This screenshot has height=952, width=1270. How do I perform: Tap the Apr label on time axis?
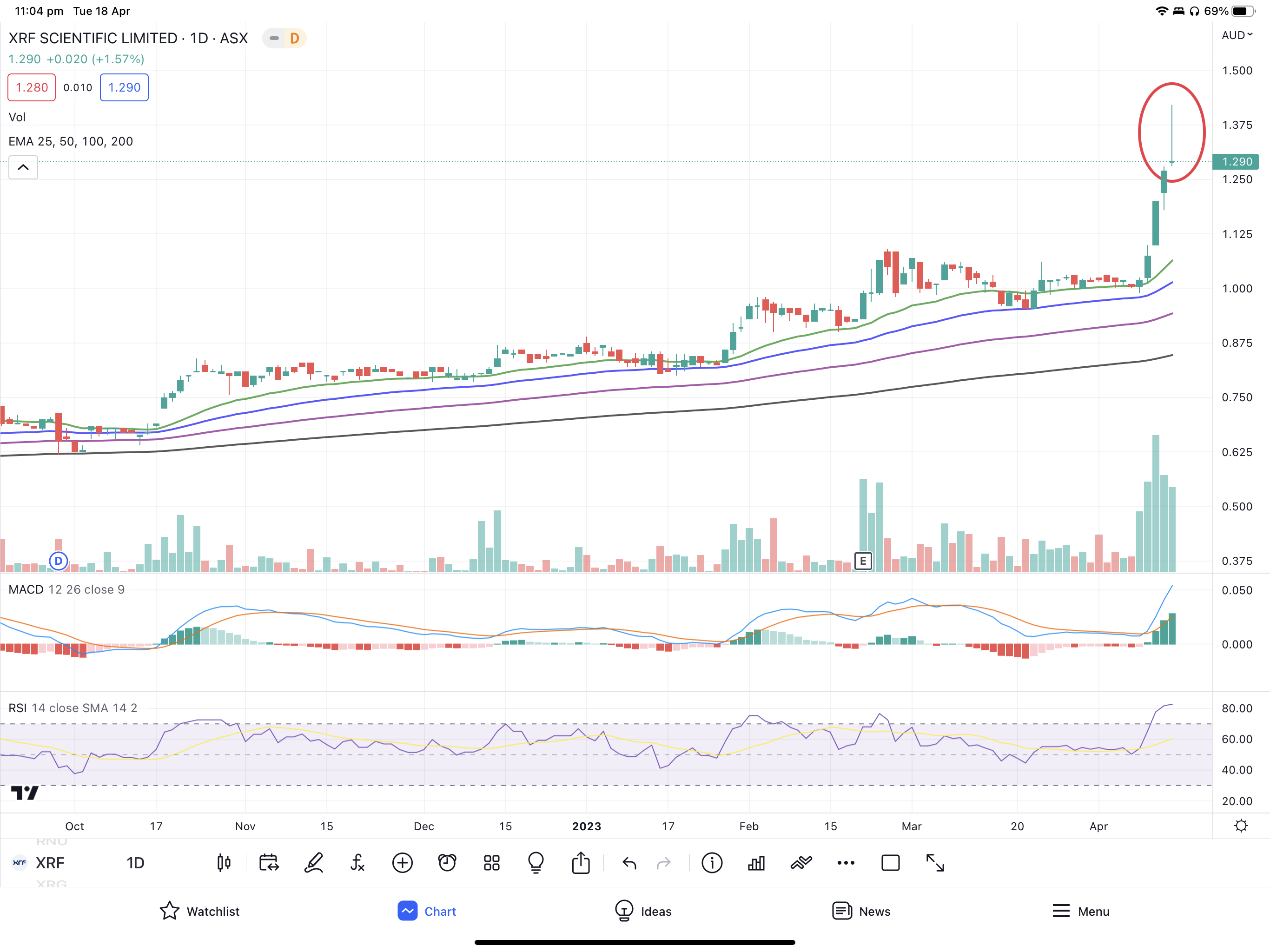pos(1098,826)
